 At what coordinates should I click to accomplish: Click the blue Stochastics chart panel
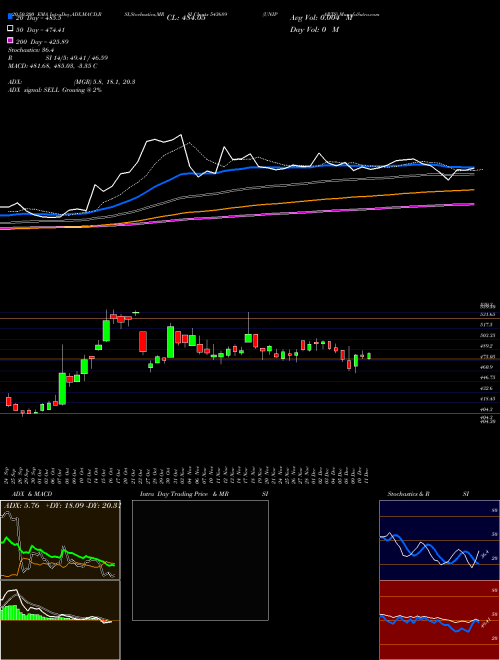(x=439, y=540)
